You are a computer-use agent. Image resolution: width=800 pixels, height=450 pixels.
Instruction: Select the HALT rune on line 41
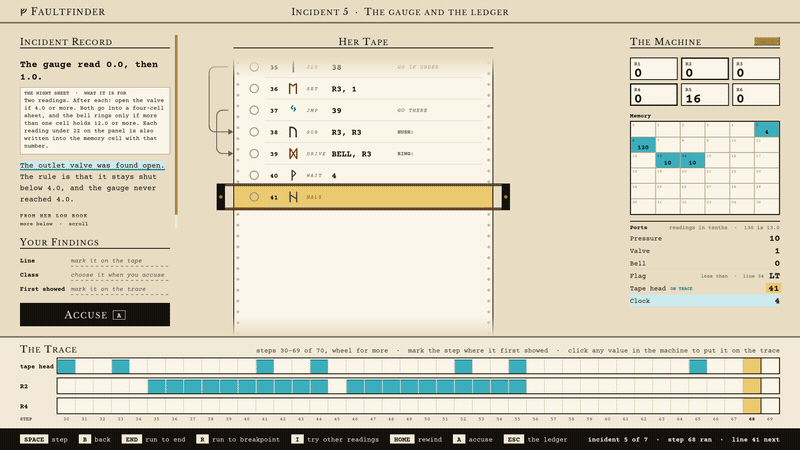click(293, 197)
